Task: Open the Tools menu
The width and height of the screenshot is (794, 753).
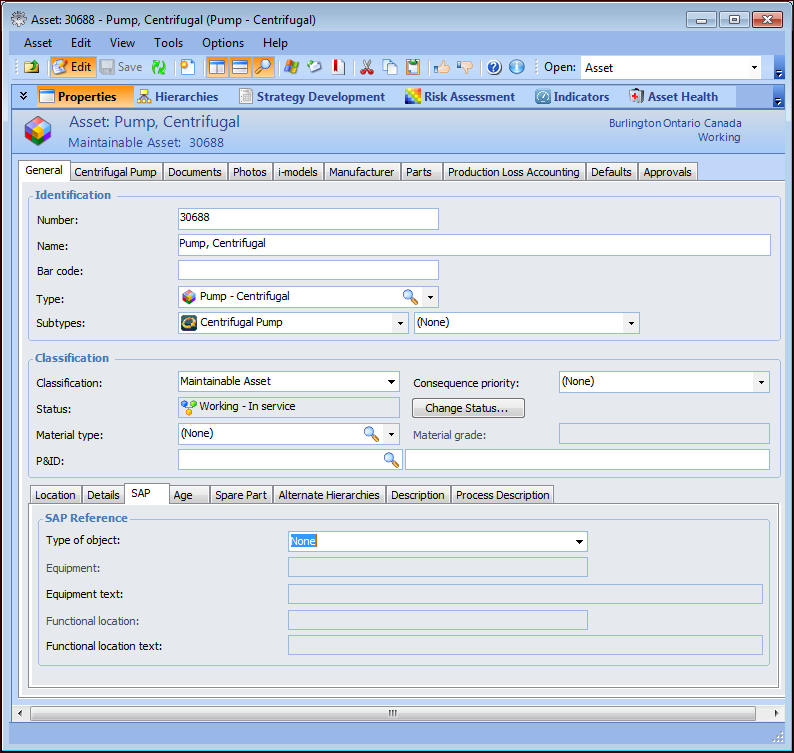Action: click(168, 43)
